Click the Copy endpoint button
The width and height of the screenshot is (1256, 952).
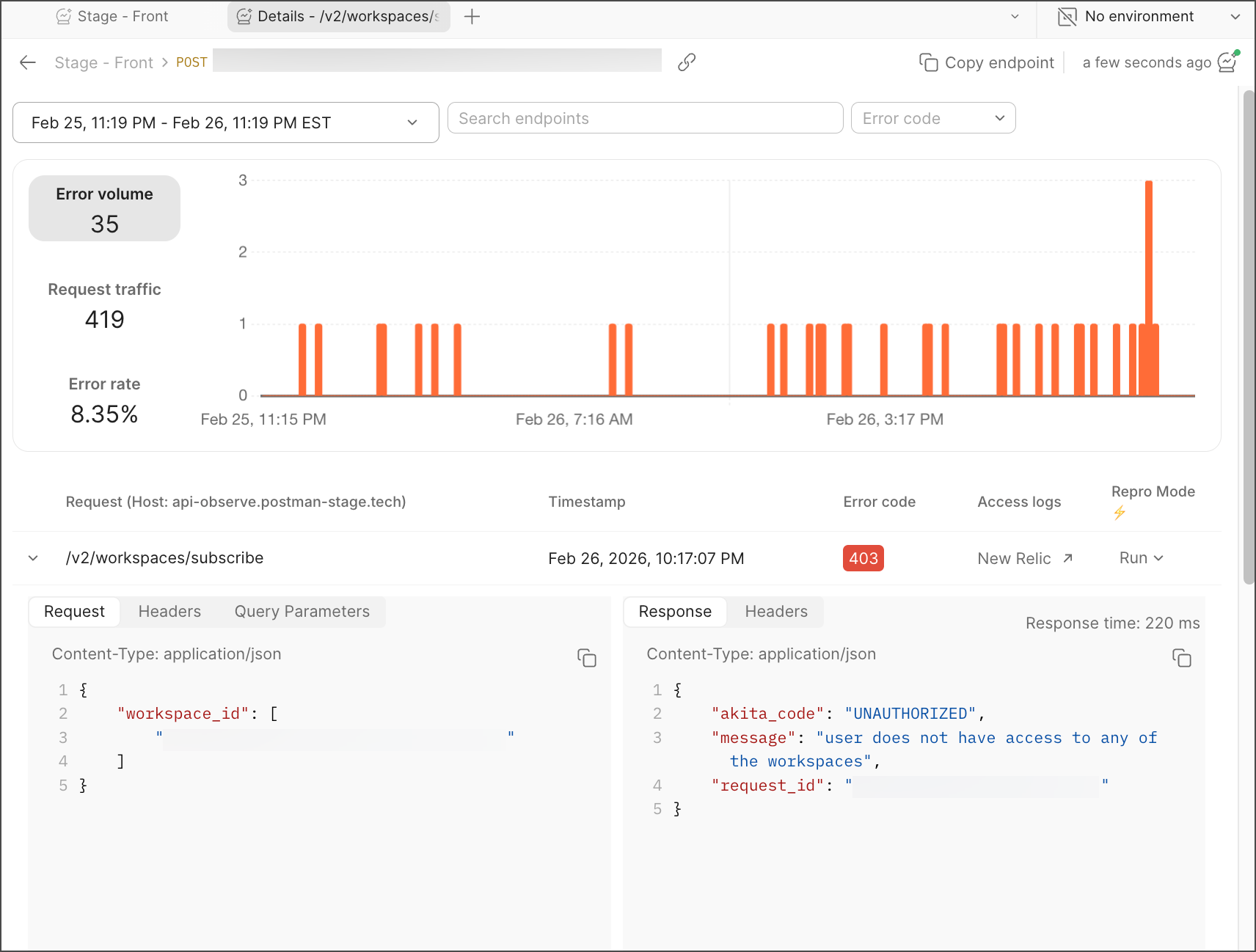[x=987, y=62]
